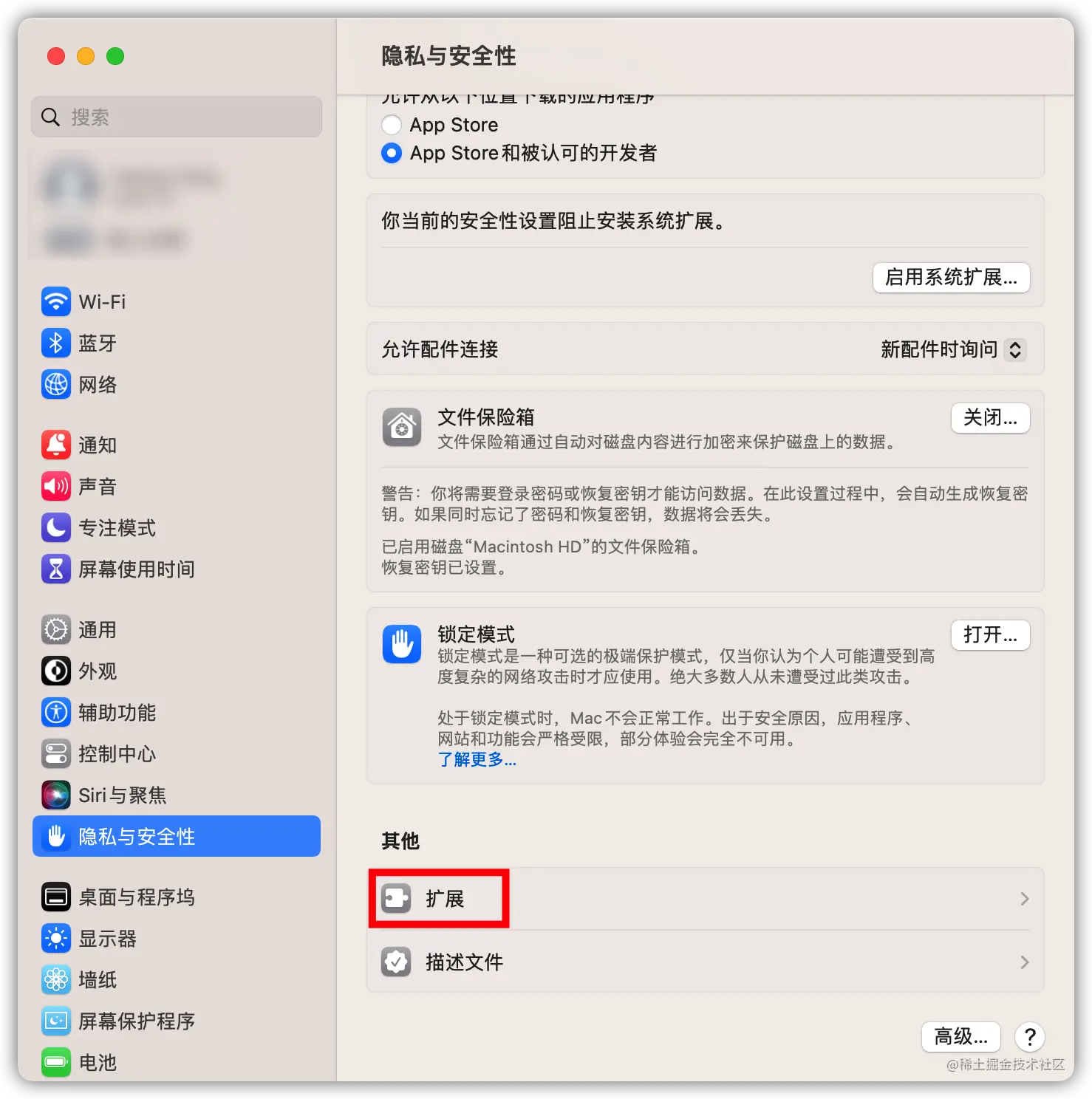Select App Store和被认可的开发者 radio option
The width and height of the screenshot is (1092, 1099).
(392, 153)
